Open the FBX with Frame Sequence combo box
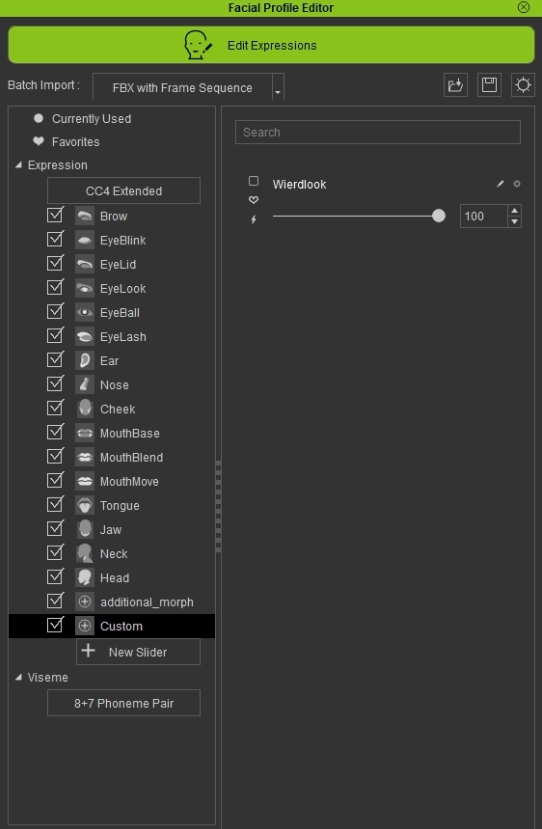Screen dimensions: 542x829 [188, 87]
